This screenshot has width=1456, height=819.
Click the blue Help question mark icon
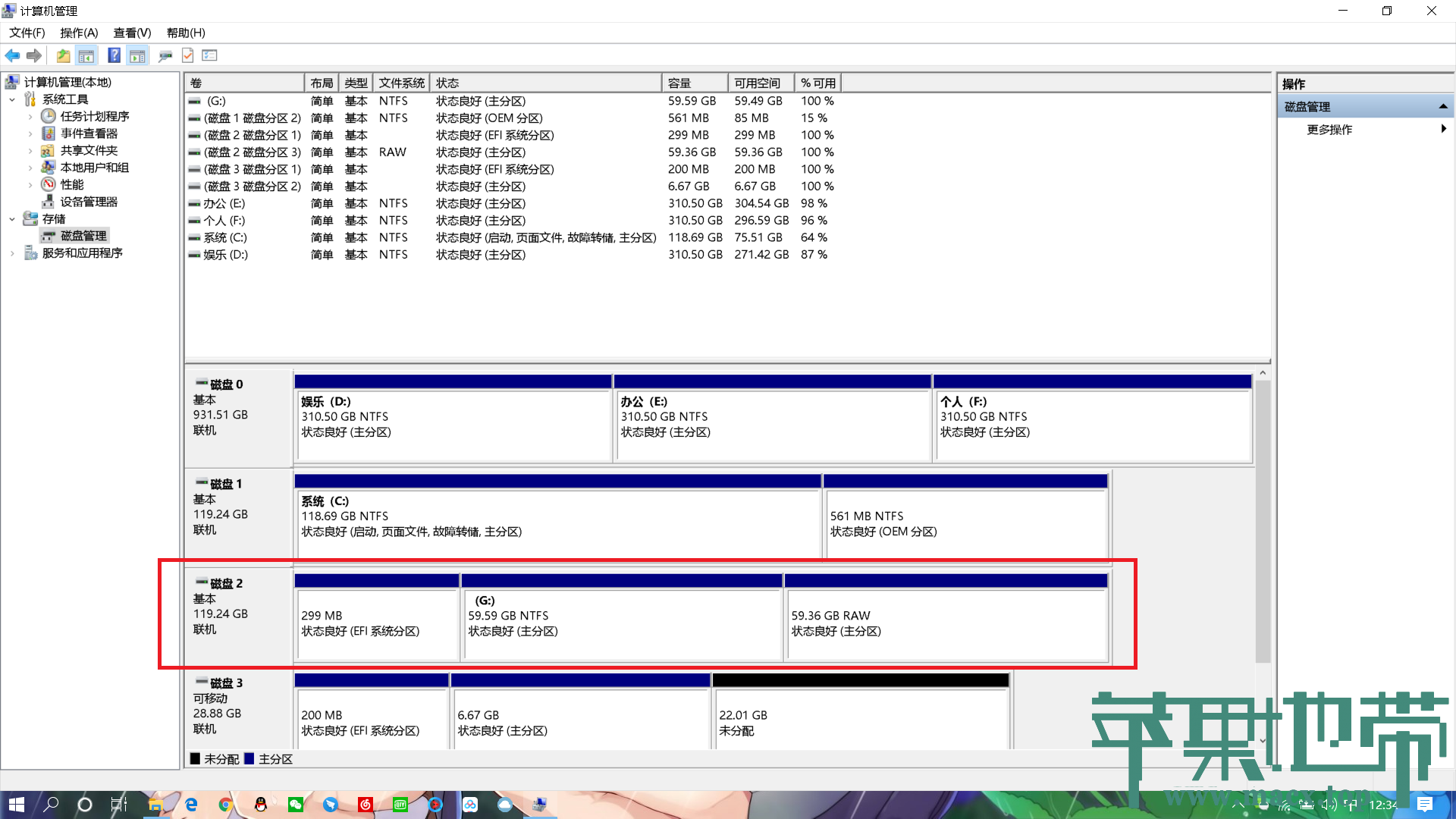pos(114,55)
